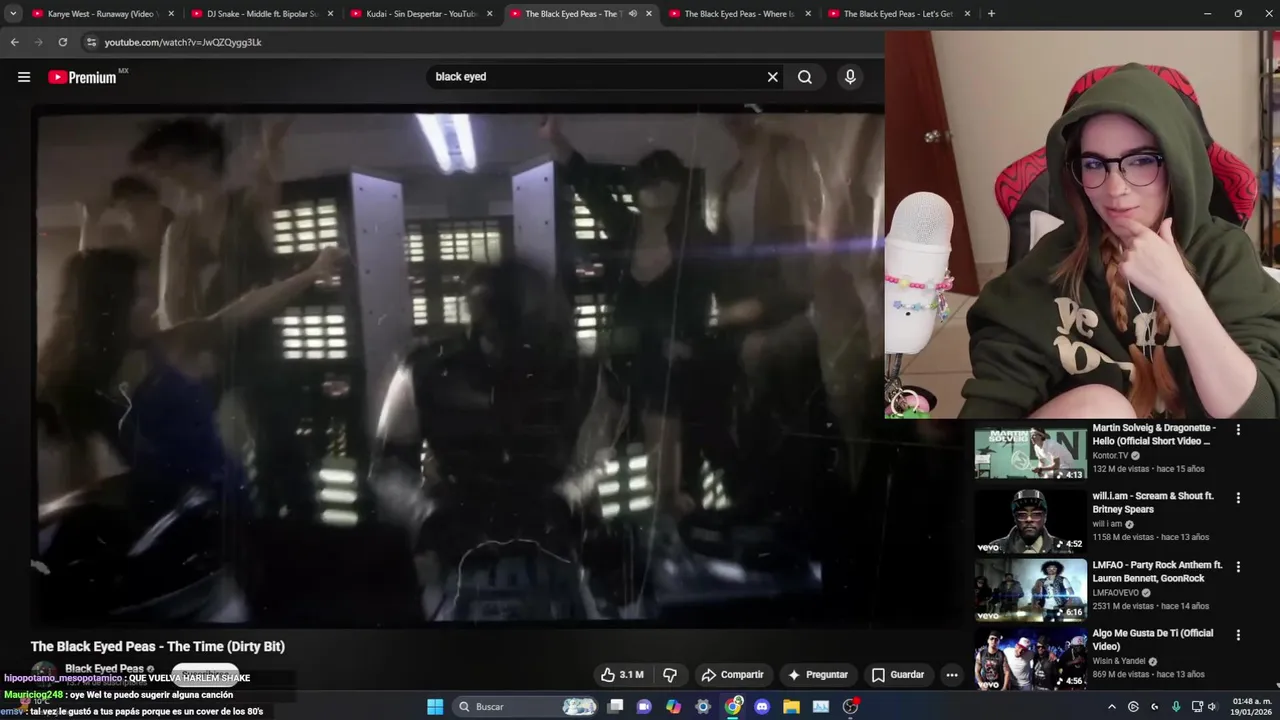Image resolution: width=1280 pixels, height=720 pixels.
Task: Clear the 'black eyed' search text
Action: (x=772, y=77)
